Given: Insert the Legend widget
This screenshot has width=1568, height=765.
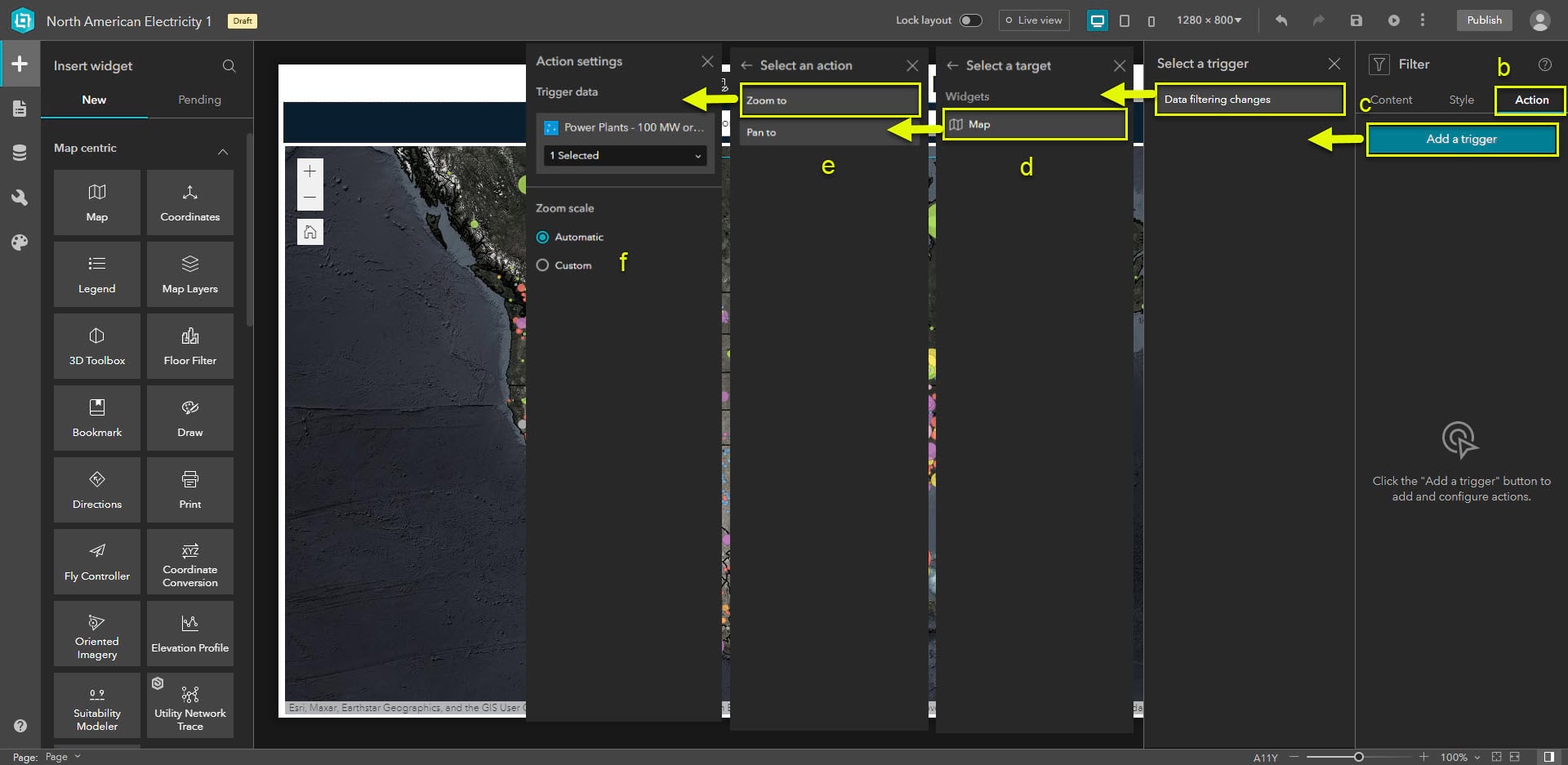Looking at the screenshot, I should coord(96,274).
